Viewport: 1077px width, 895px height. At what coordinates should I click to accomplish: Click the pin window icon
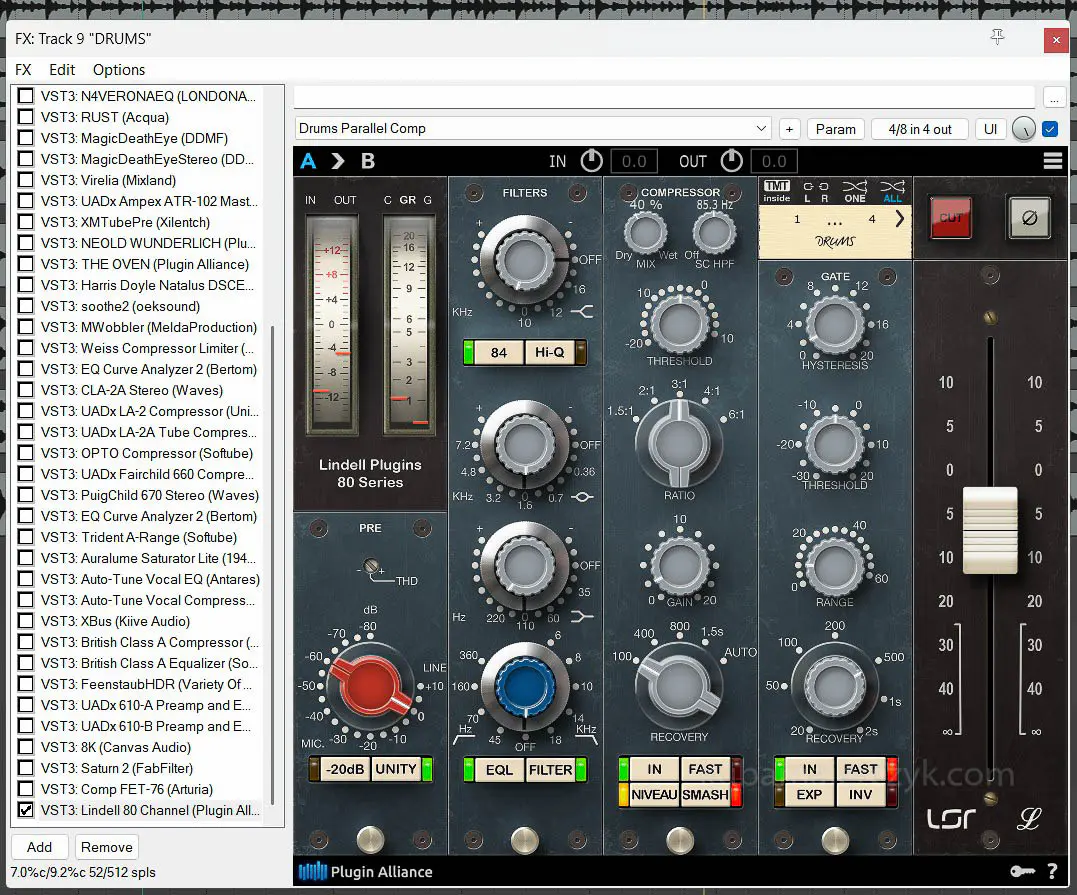click(997, 38)
